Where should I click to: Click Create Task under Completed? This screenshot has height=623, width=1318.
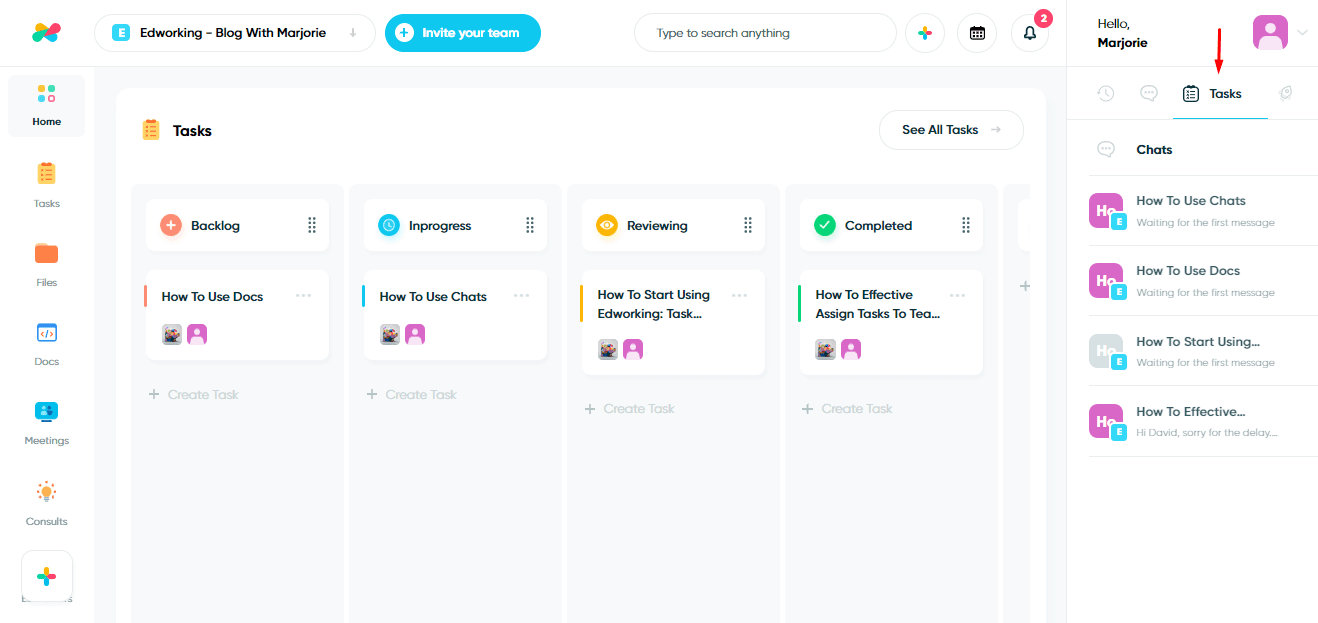(848, 408)
